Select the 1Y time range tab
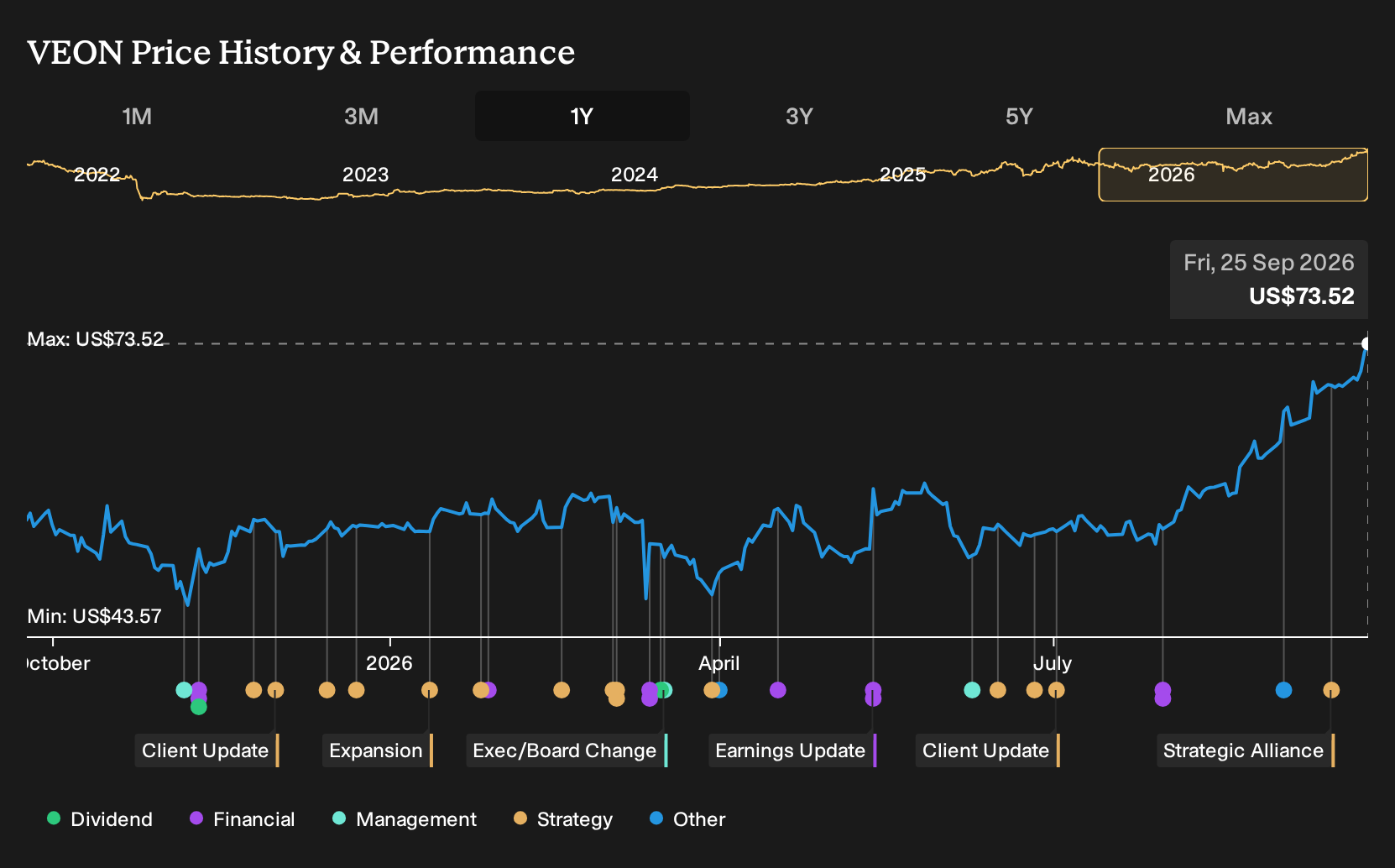The width and height of the screenshot is (1395, 868). pyautogui.click(x=583, y=116)
